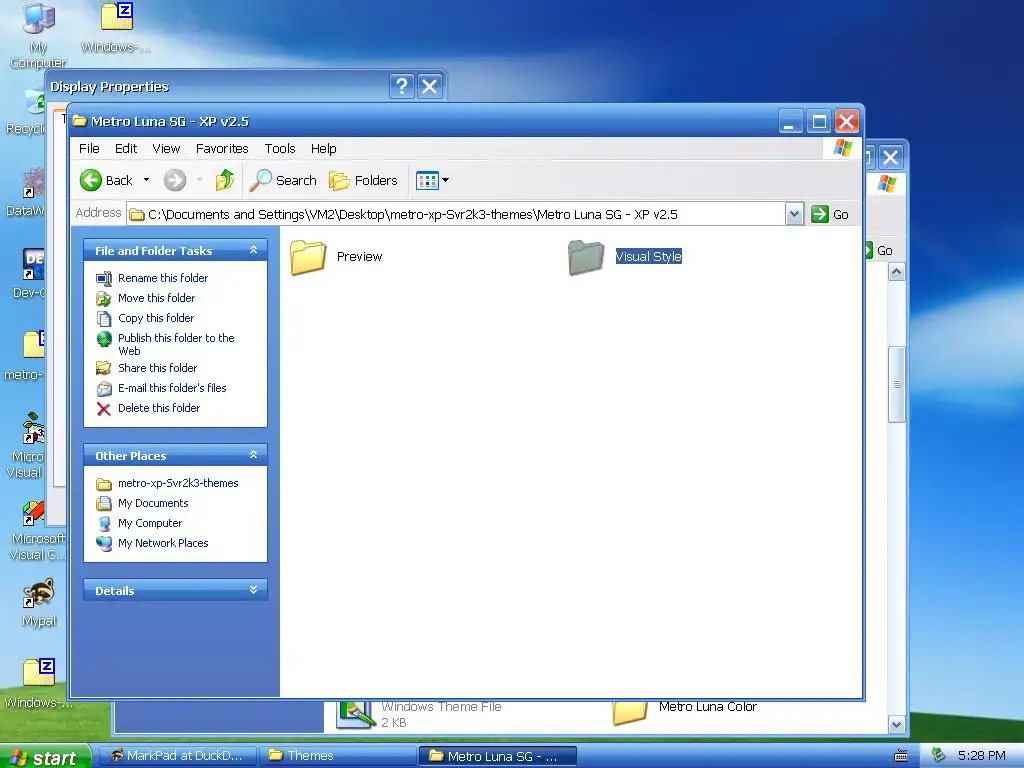The height and width of the screenshot is (768, 1024).
Task: Collapse the File and Folder Tasks panel
Action: (253, 250)
